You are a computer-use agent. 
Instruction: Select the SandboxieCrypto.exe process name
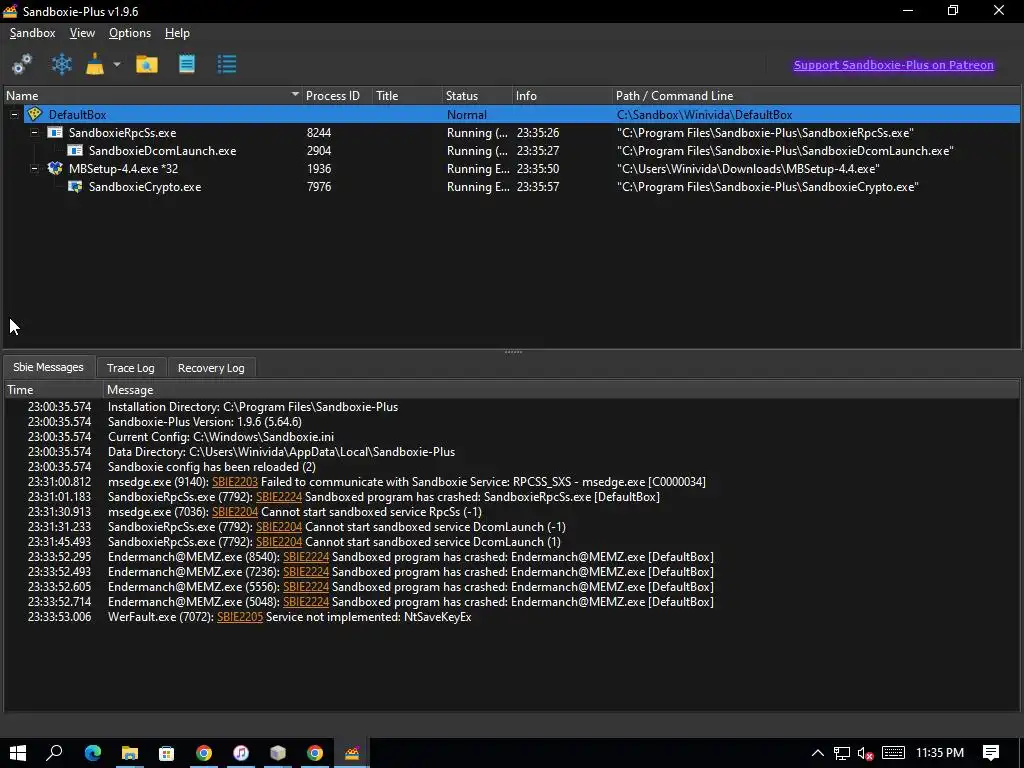(x=145, y=187)
